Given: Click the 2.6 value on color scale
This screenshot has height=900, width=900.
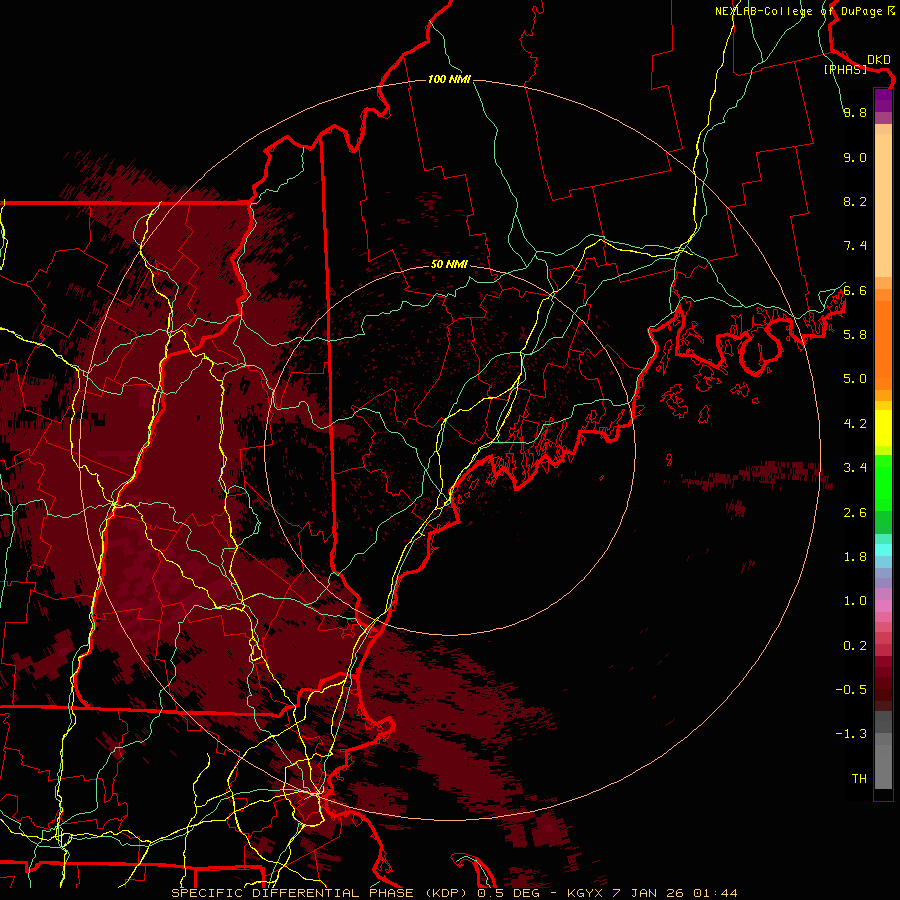Looking at the screenshot, I should pos(855,513).
